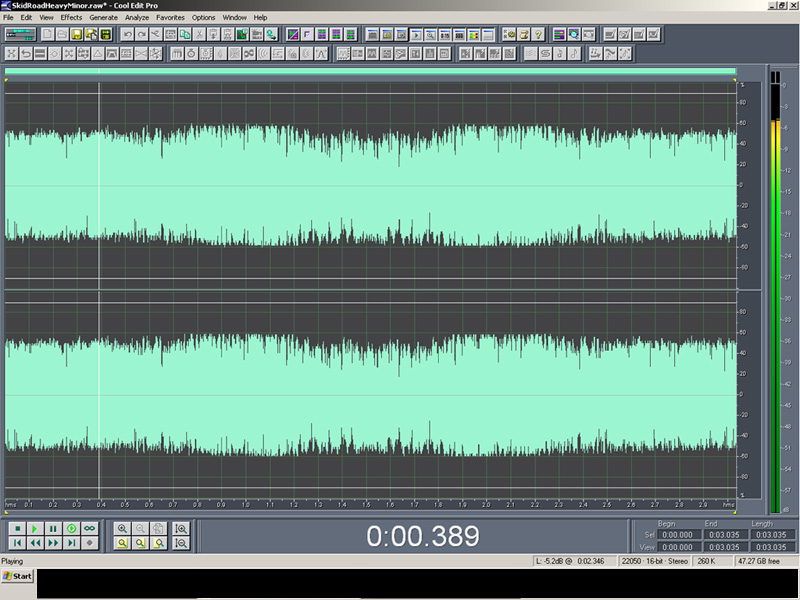Copy selection with green pages icon
This screenshot has height=600, width=800.
pos(185,35)
